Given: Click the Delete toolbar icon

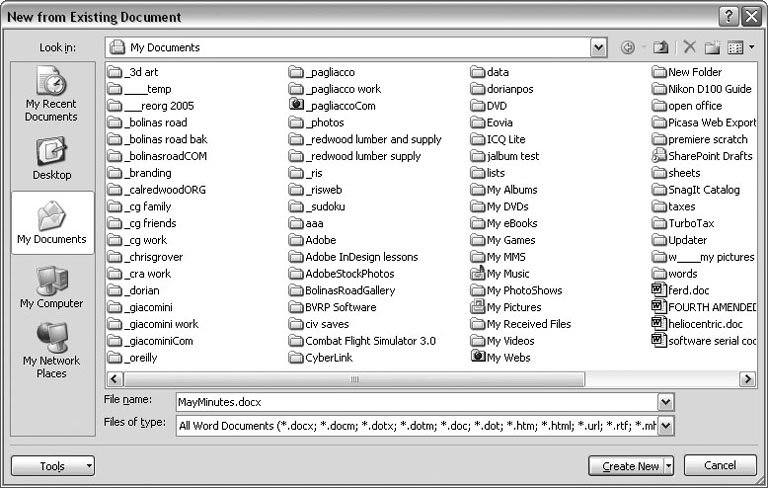Looking at the screenshot, I should point(690,48).
